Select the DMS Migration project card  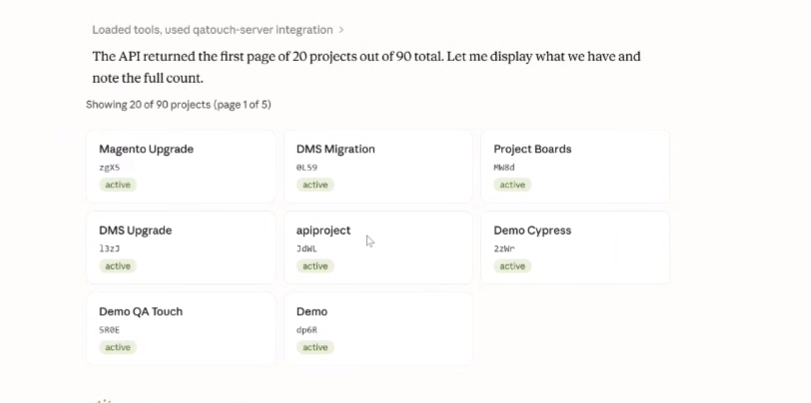coord(378,167)
